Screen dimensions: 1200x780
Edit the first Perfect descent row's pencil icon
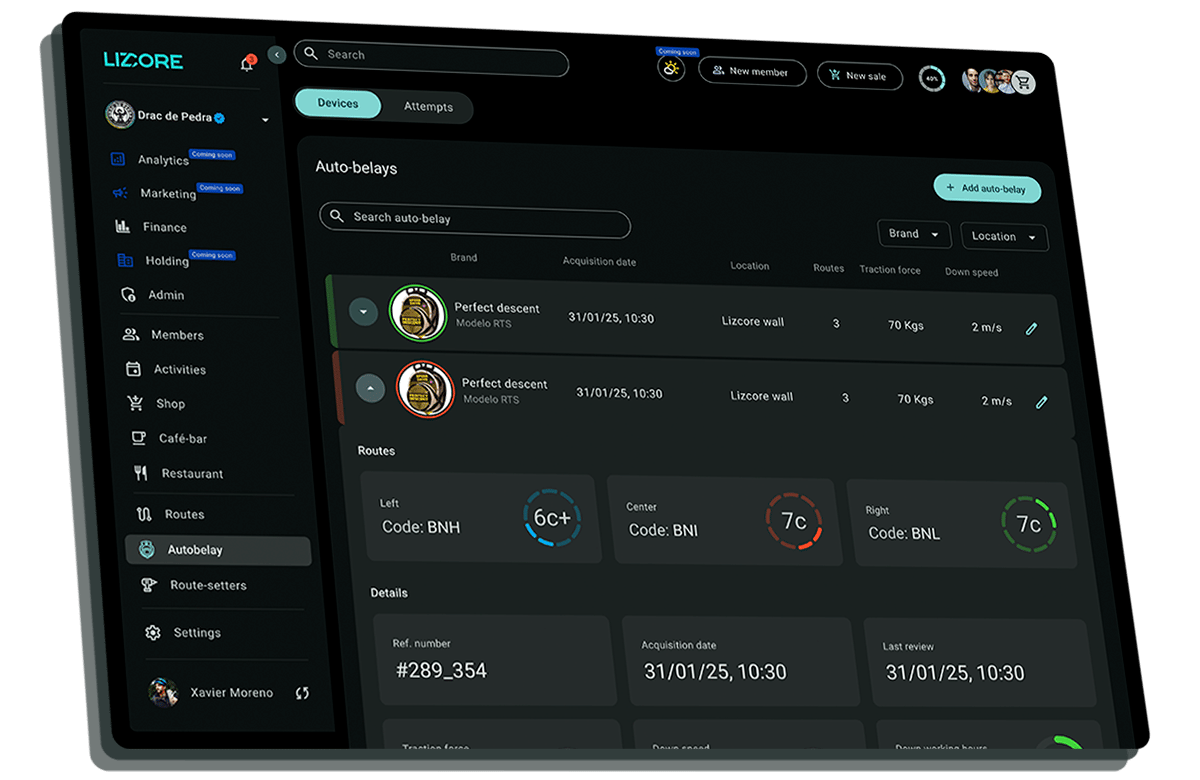1032,328
